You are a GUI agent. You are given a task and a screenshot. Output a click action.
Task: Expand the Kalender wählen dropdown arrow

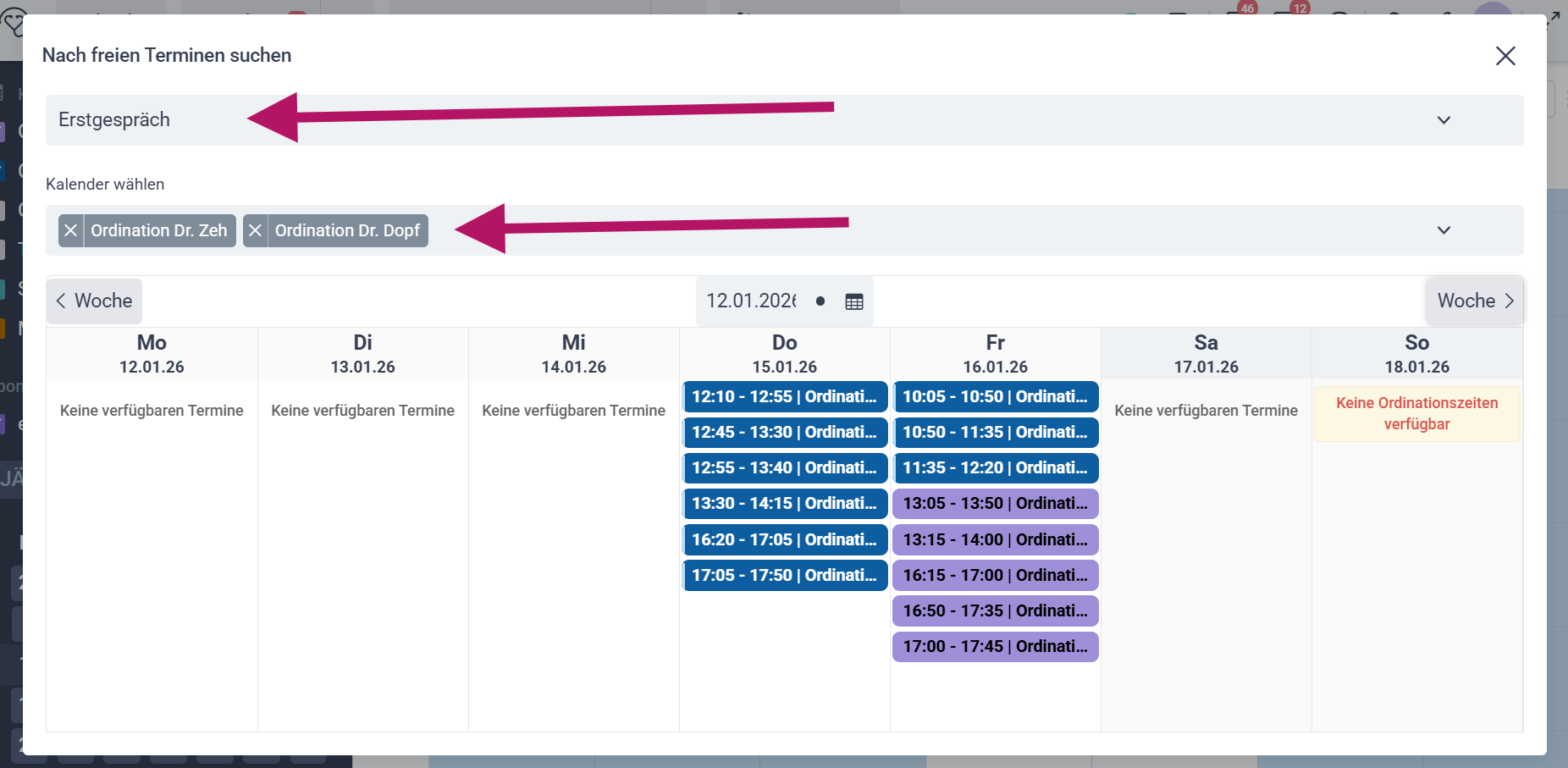(1444, 230)
